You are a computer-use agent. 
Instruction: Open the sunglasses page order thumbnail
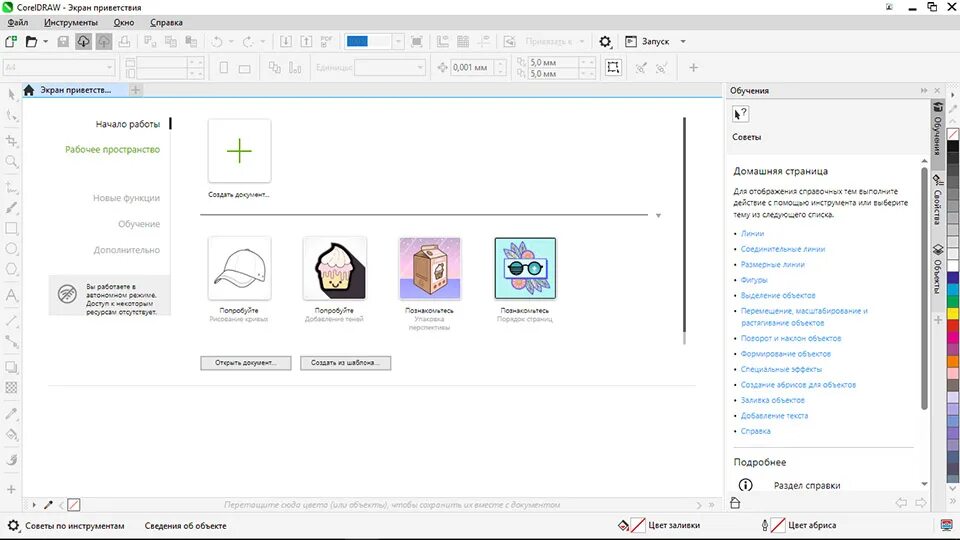(525, 268)
